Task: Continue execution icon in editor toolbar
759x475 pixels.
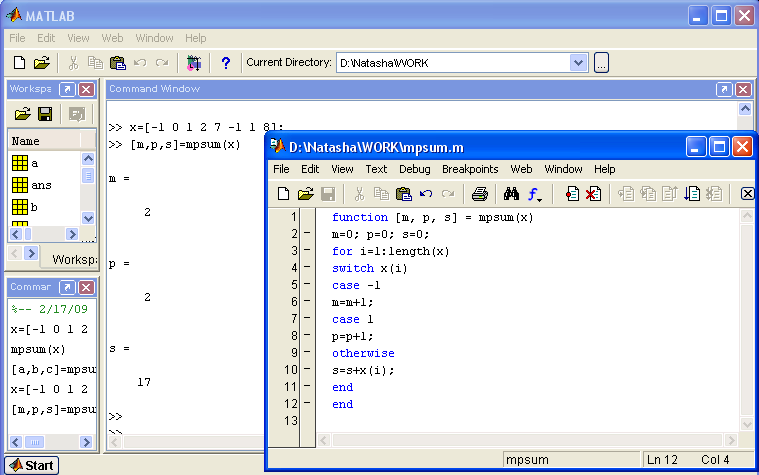Action: coord(692,194)
